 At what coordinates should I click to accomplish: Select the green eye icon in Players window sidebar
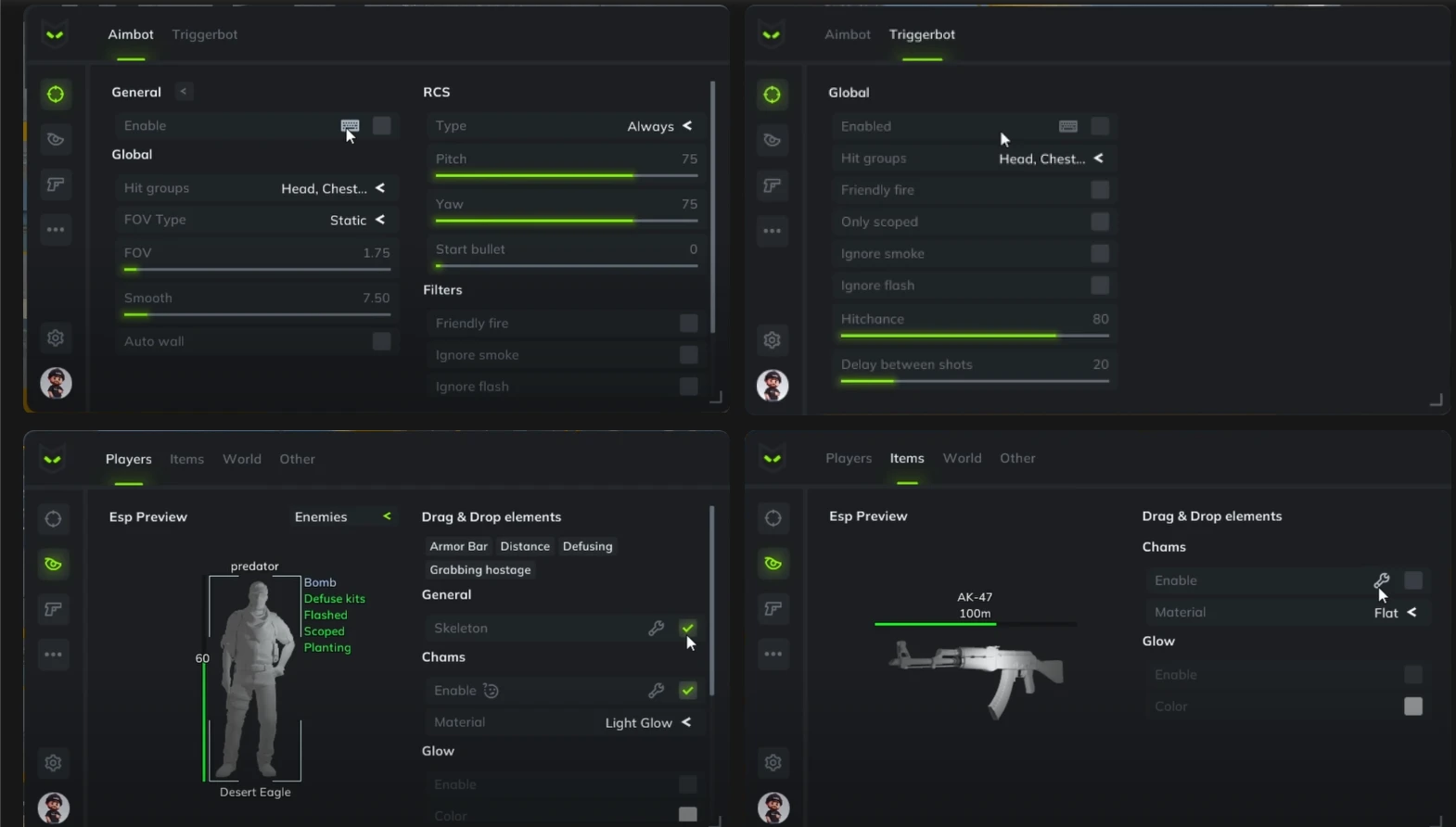[x=53, y=564]
